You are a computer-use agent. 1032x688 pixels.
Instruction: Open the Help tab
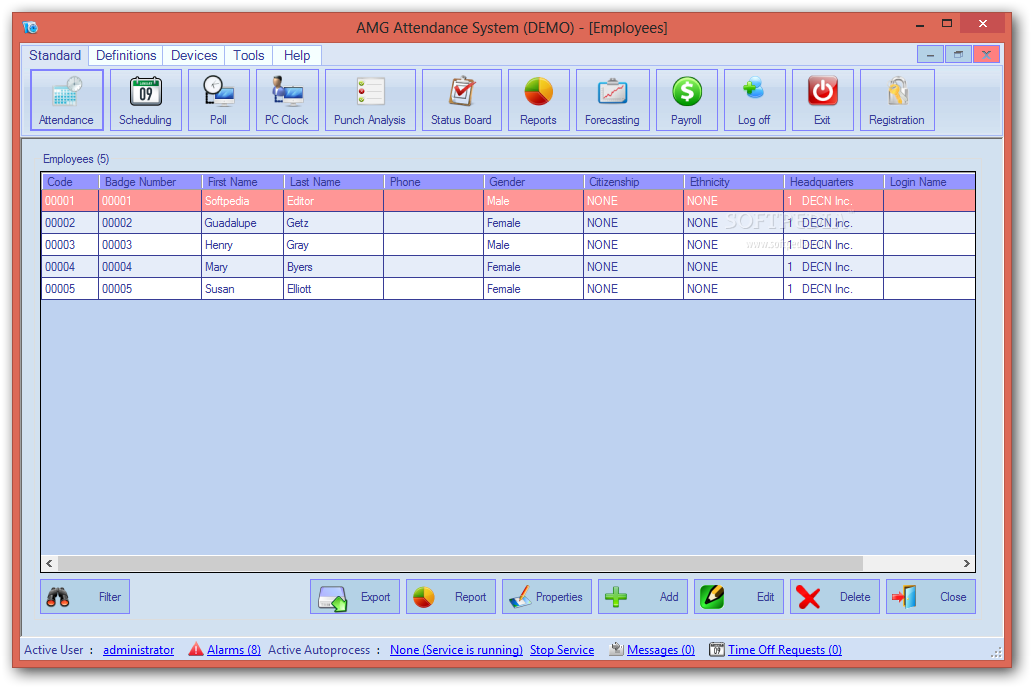[297, 55]
